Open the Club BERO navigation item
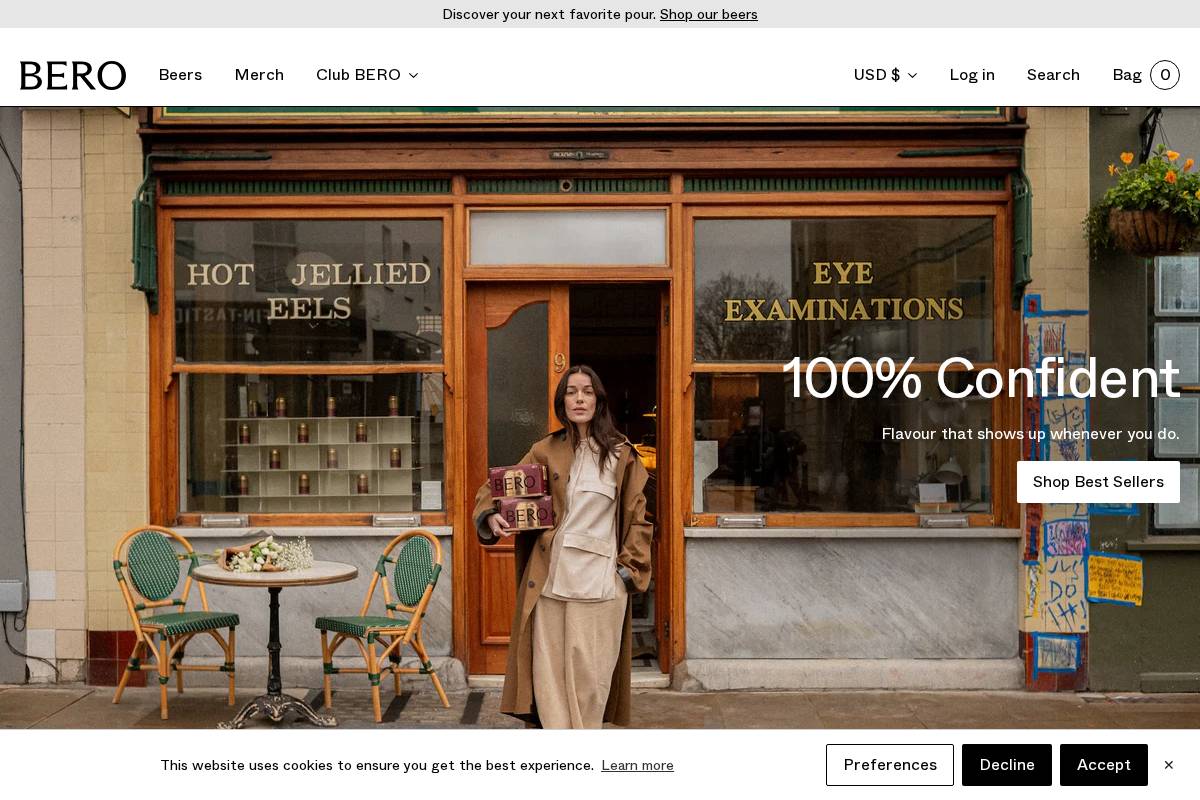The height and width of the screenshot is (800, 1200). coord(358,75)
